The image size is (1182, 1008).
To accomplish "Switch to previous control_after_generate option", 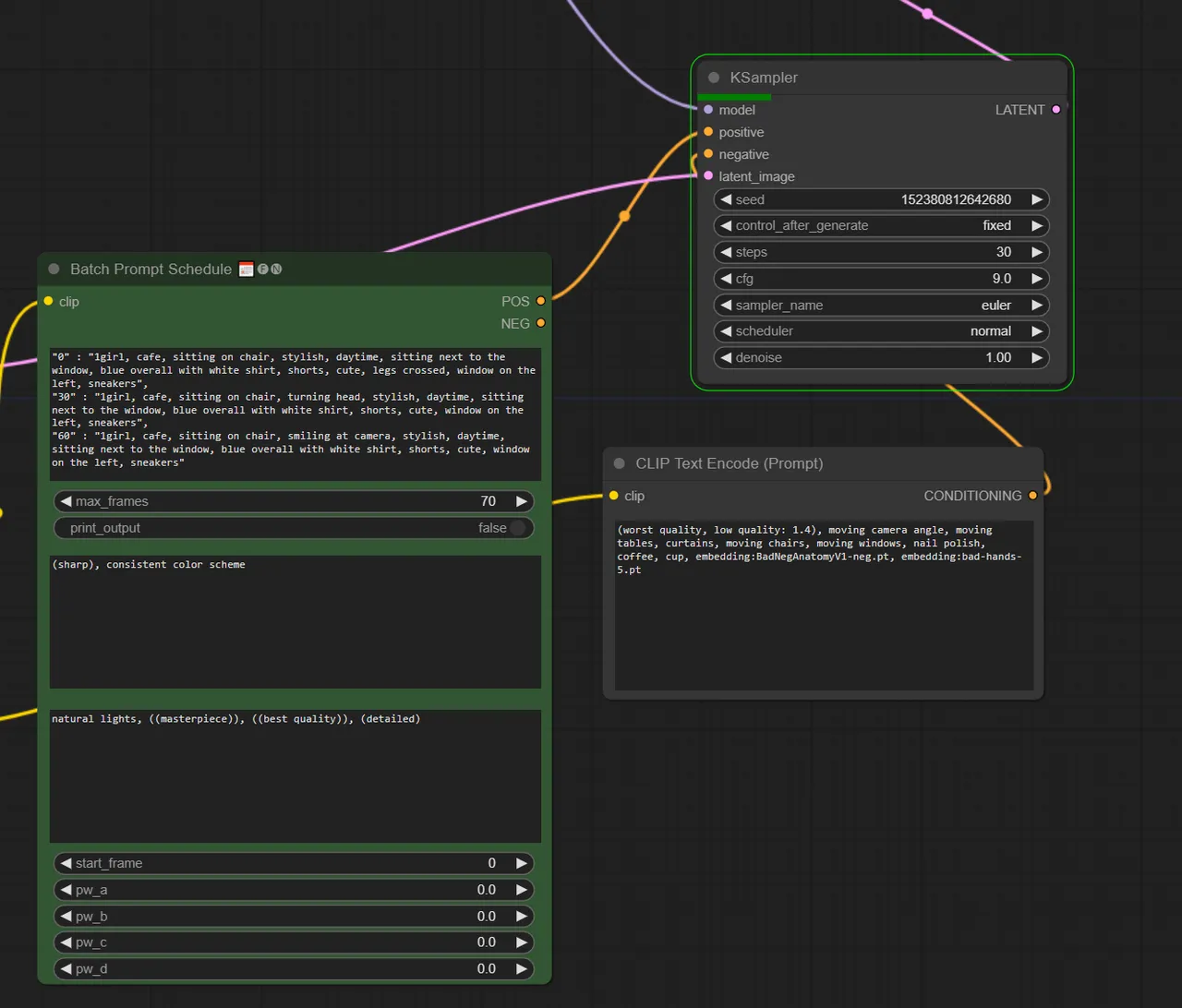I will tap(726, 225).
